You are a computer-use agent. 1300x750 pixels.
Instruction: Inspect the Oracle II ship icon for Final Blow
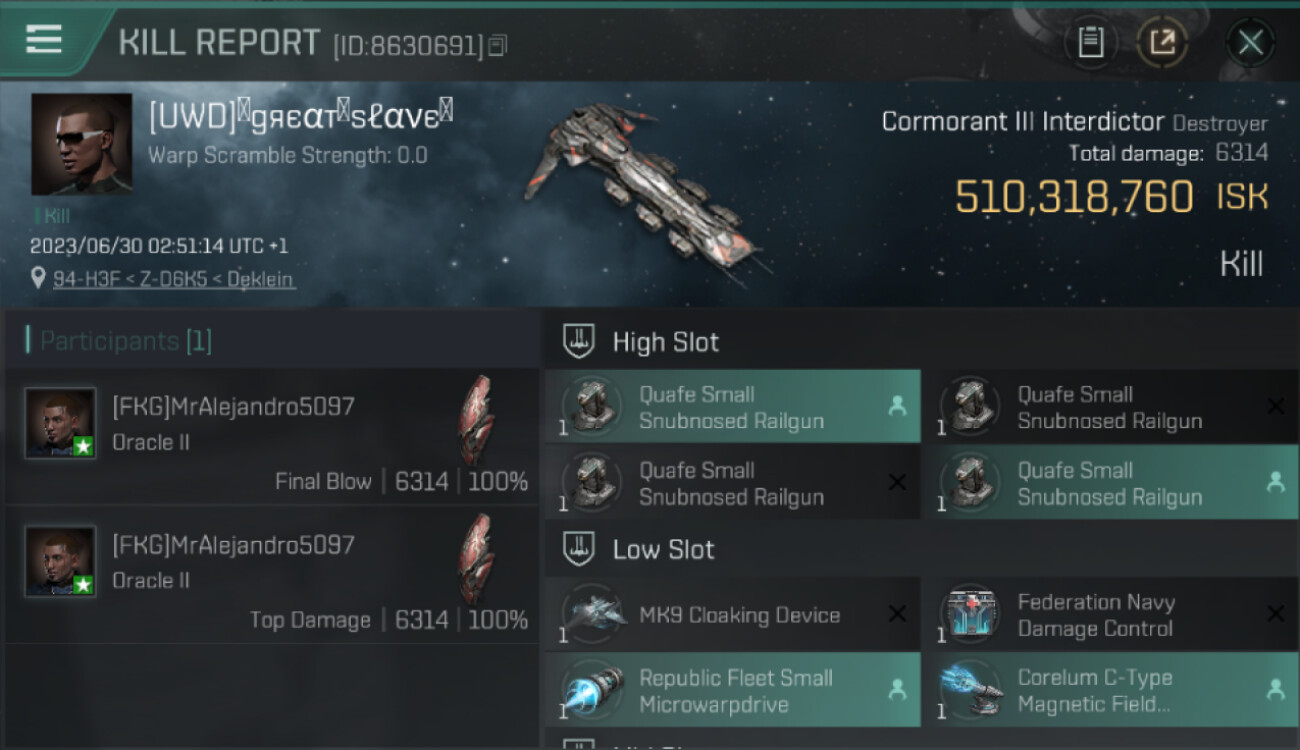pos(476,421)
